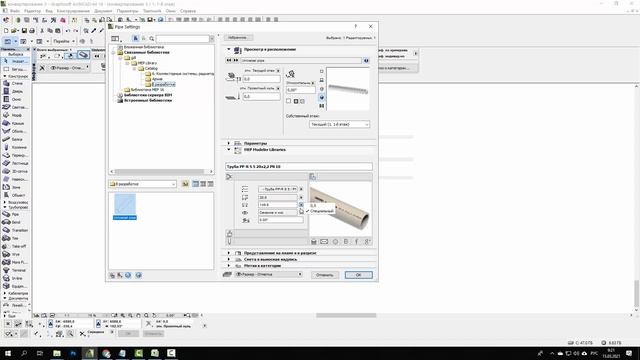
Task: Click the Windows Start button
Action: (x=8, y=353)
